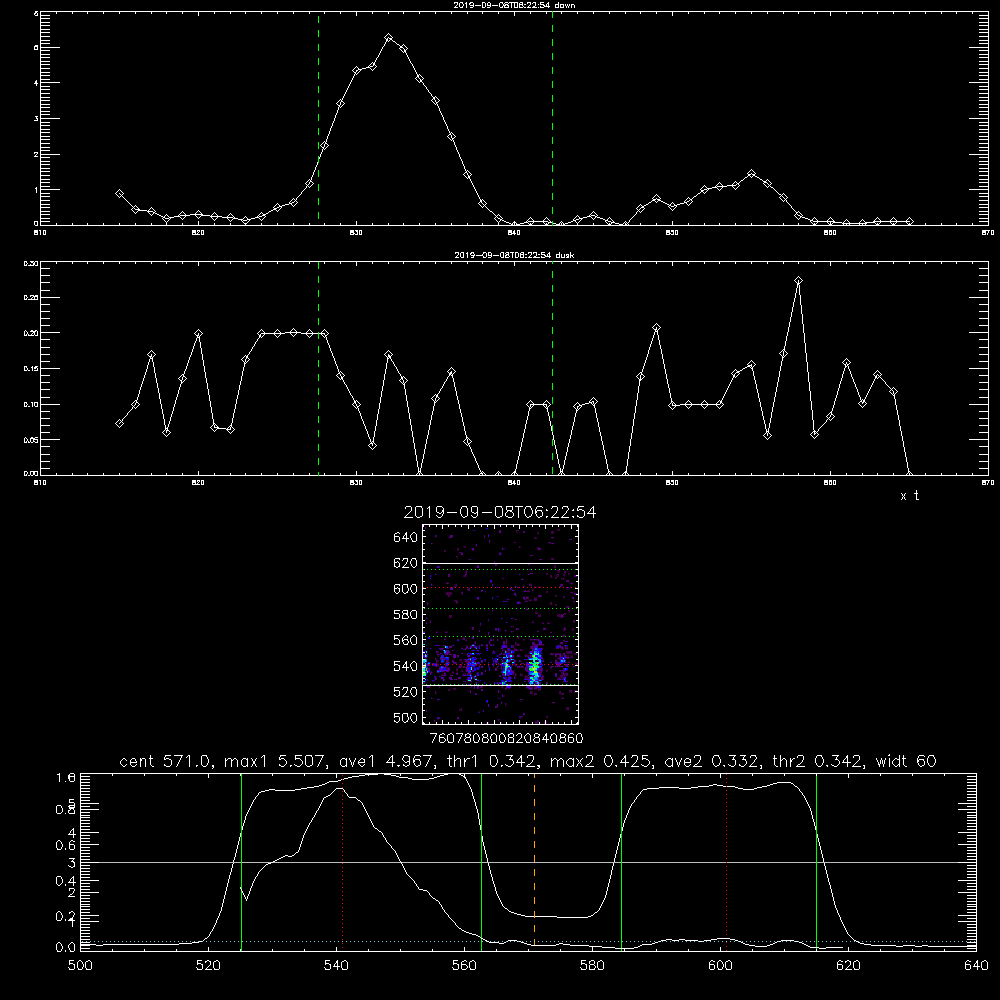Viewport: 1000px width, 1000px height.
Task: Click the right green dashed line in dawn plot
Action: 552,118
